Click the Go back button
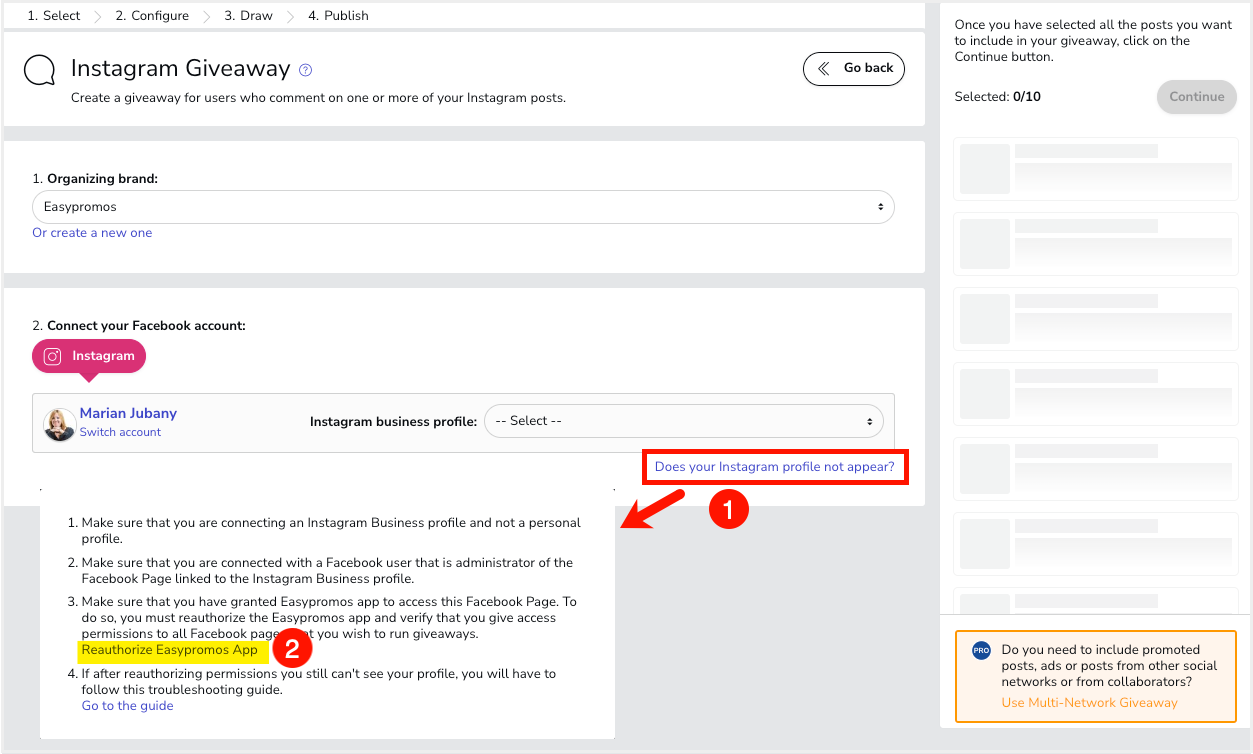The height and width of the screenshot is (754, 1253). pos(854,68)
